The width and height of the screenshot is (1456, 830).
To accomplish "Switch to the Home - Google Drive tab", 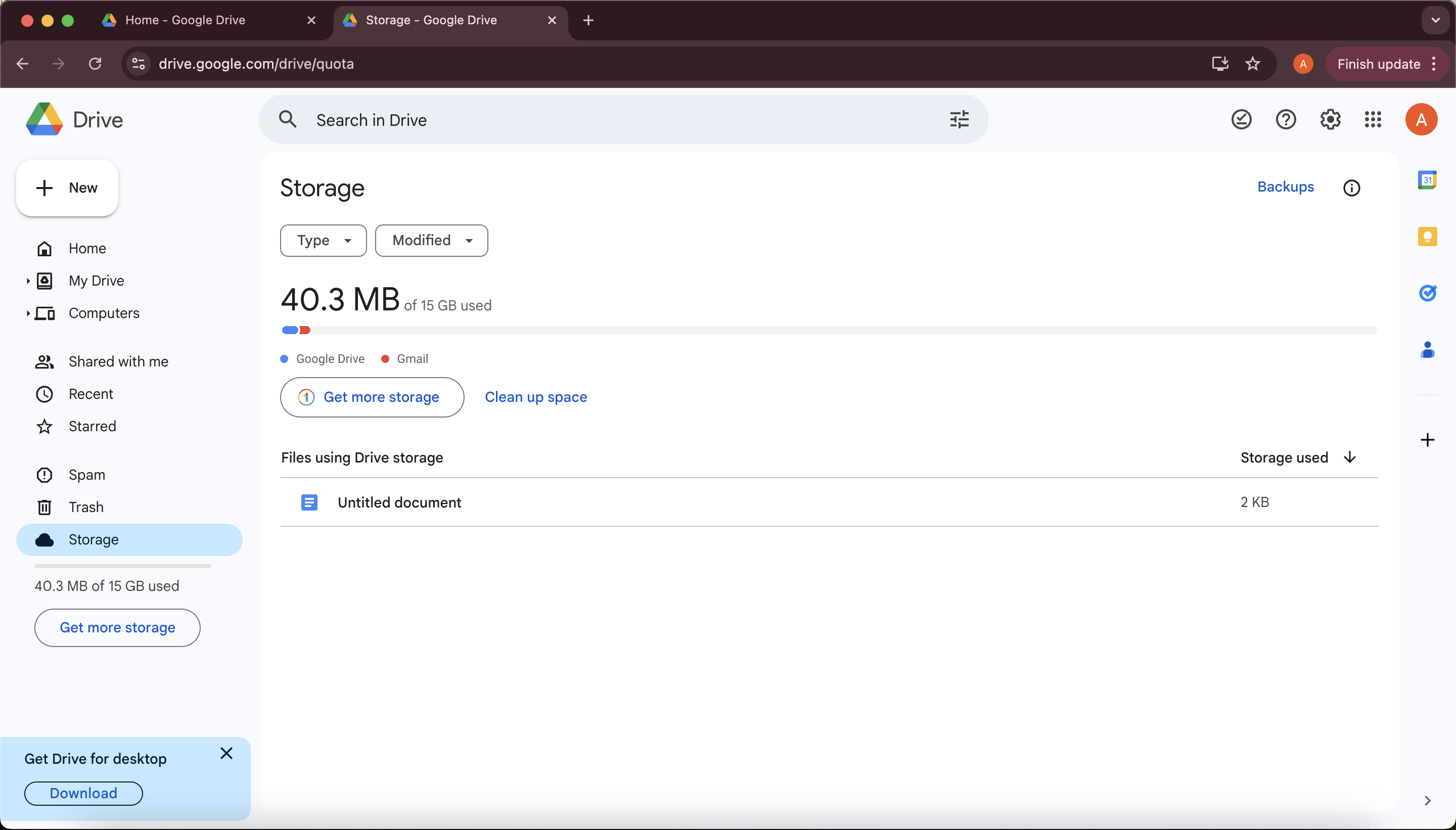I will (185, 20).
